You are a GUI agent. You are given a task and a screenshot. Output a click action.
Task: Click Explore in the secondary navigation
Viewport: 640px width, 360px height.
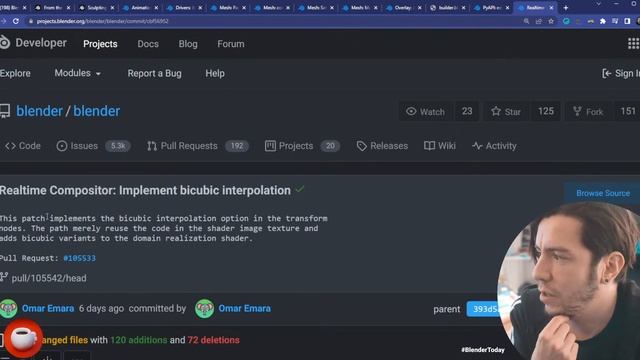[x=15, y=73]
